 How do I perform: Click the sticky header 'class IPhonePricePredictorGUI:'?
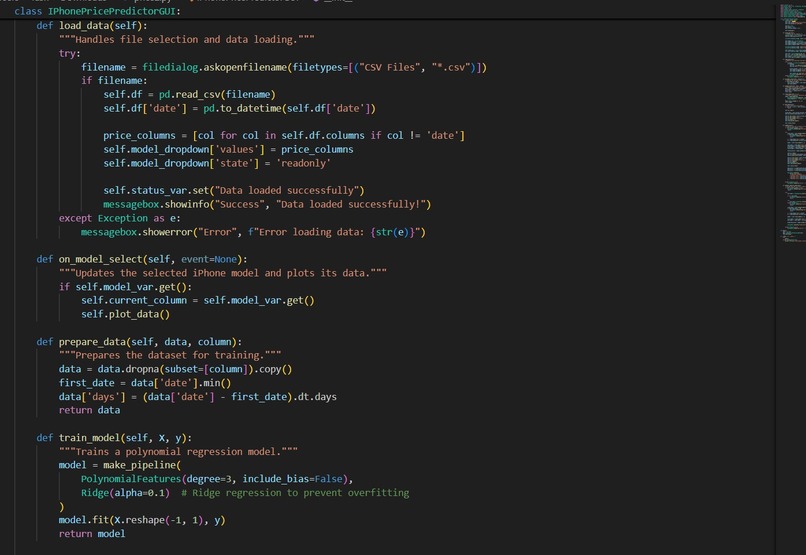click(x=97, y=11)
